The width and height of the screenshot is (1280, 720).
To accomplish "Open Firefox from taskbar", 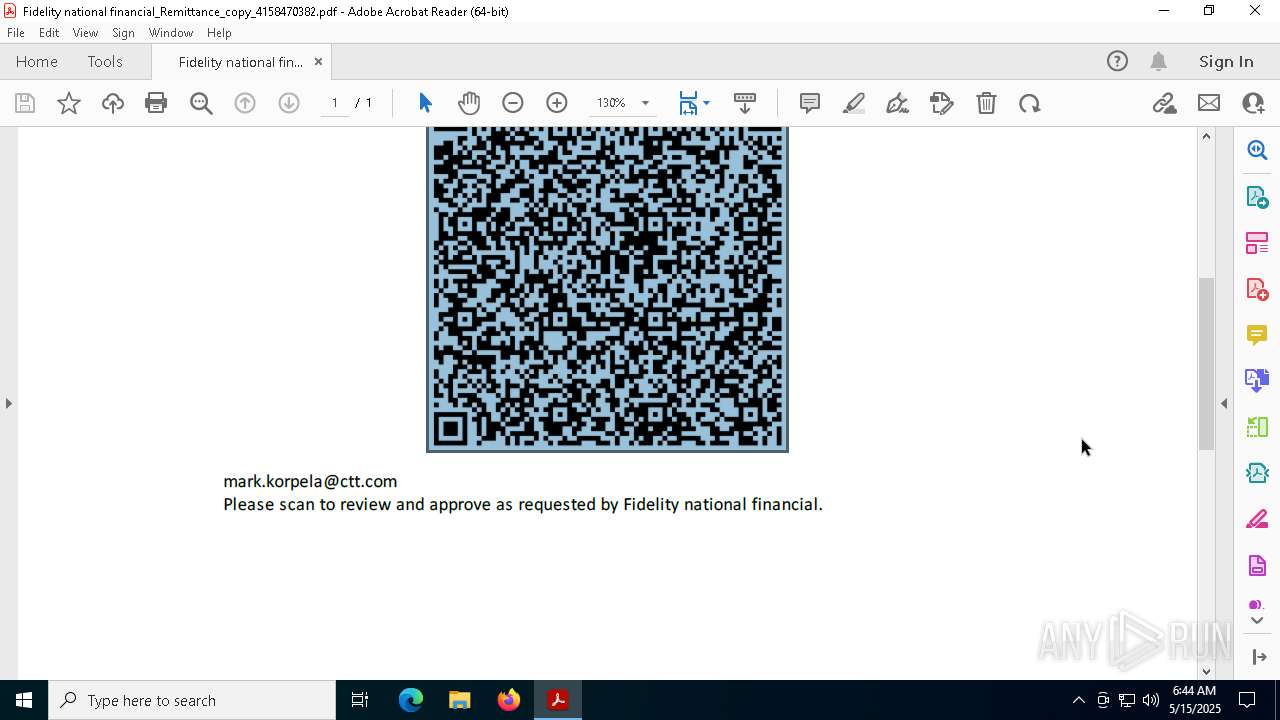I will coord(509,700).
